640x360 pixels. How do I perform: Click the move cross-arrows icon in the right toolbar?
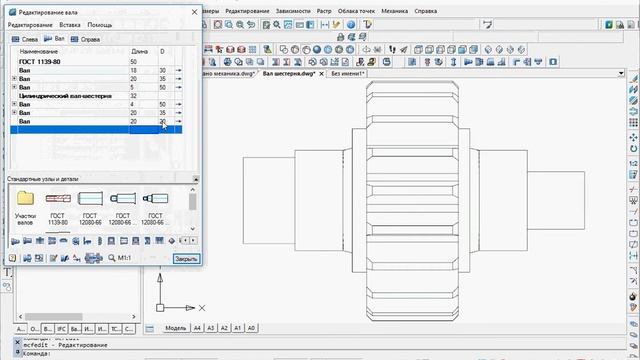[x=633, y=138]
